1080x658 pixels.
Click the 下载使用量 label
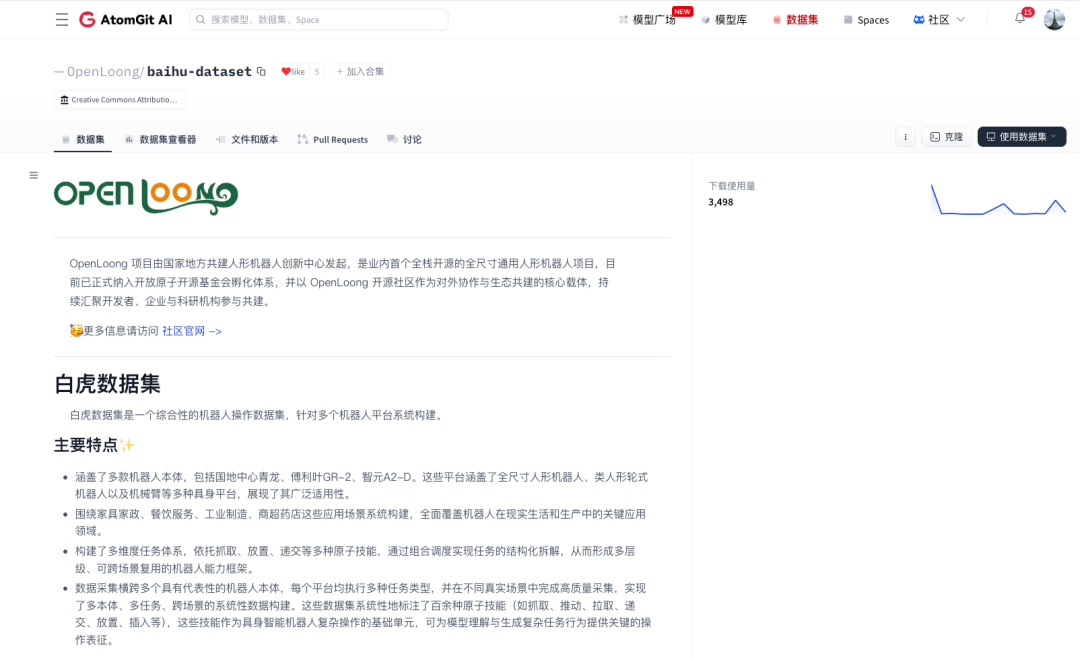[x=731, y=186]
